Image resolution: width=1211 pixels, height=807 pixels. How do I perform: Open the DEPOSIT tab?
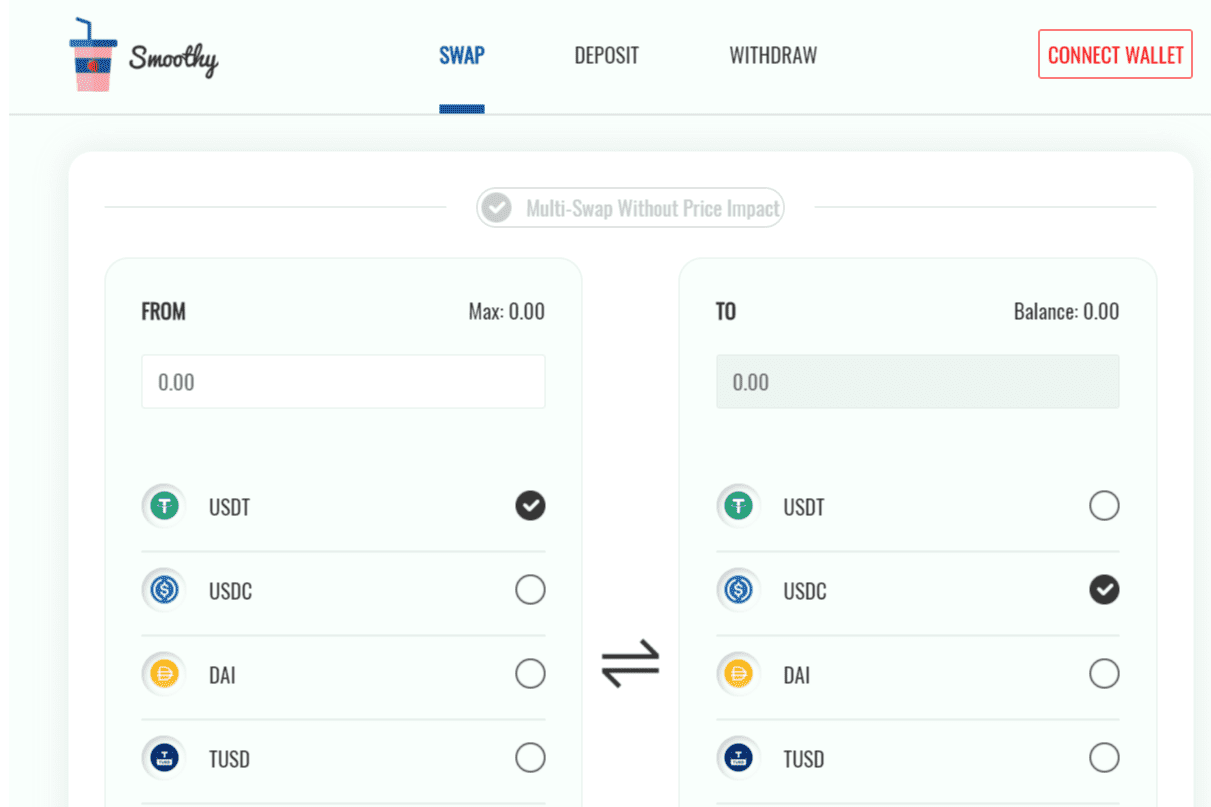pos(606,55)
